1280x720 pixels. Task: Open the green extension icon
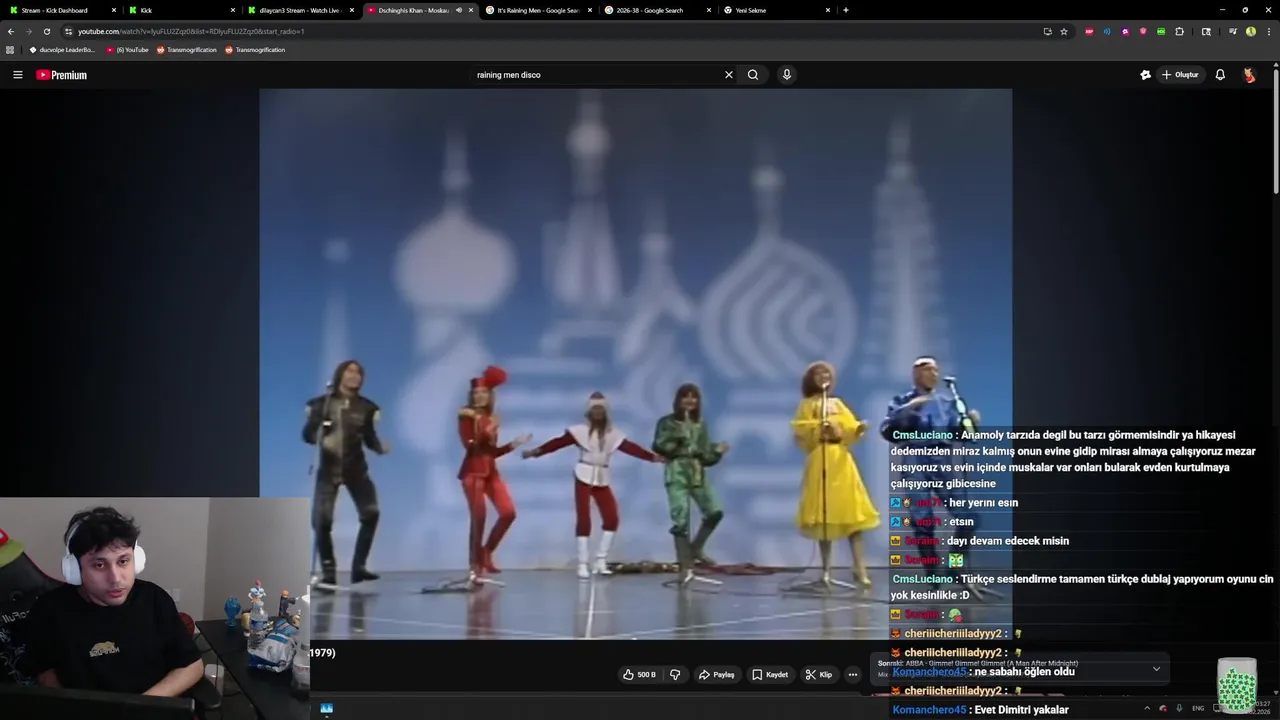point(1161,31)
